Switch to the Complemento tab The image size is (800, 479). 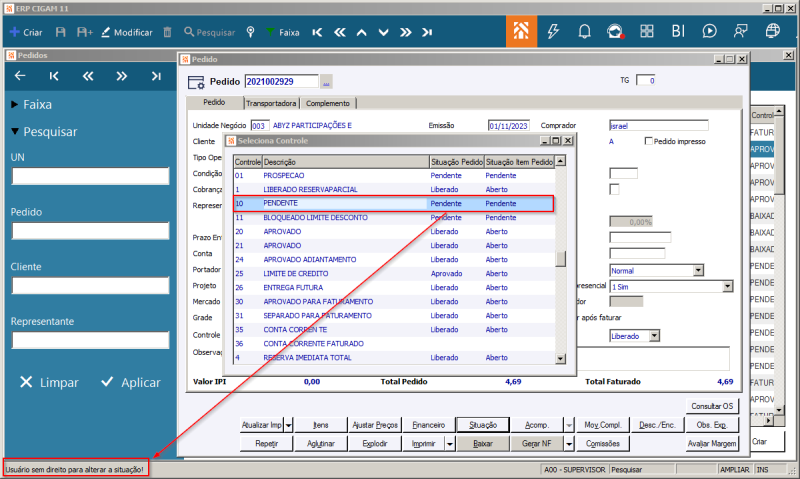click(327, 103)
